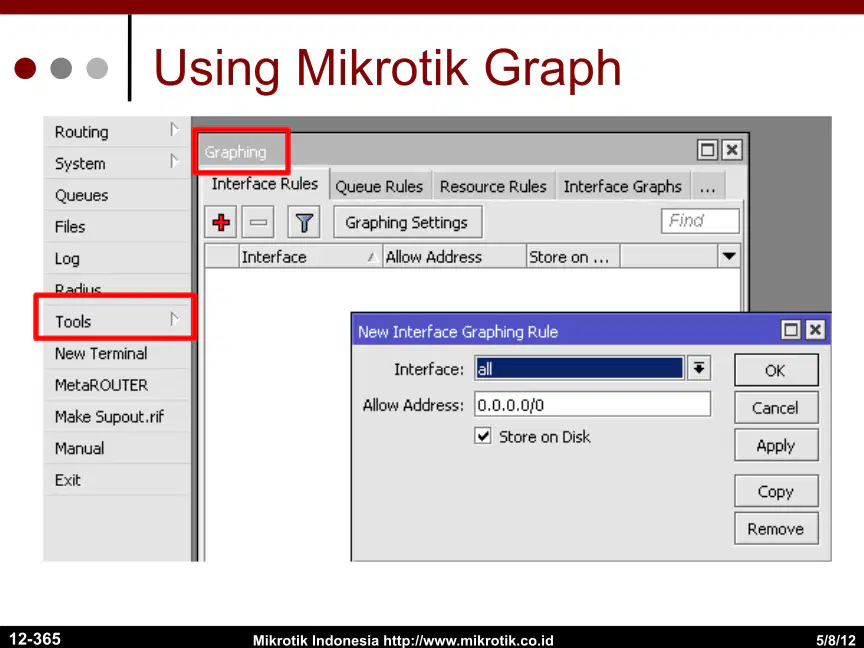Expand the Routing submenu
The image size is (864, 648).
click(174, 130)
